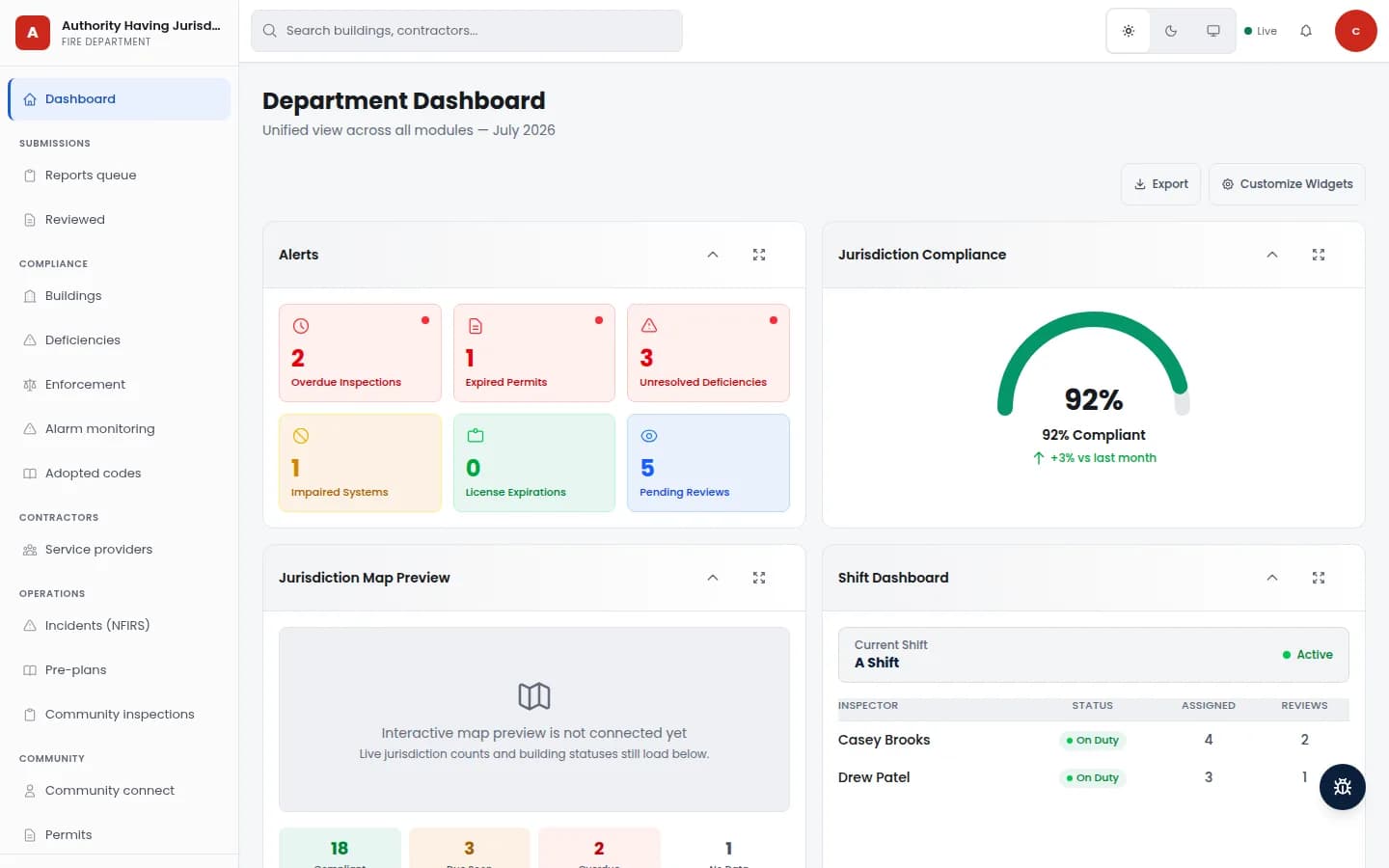Click Customize Widgets button
This screenshot has width=1389, height=868.
pos(1287,184)
